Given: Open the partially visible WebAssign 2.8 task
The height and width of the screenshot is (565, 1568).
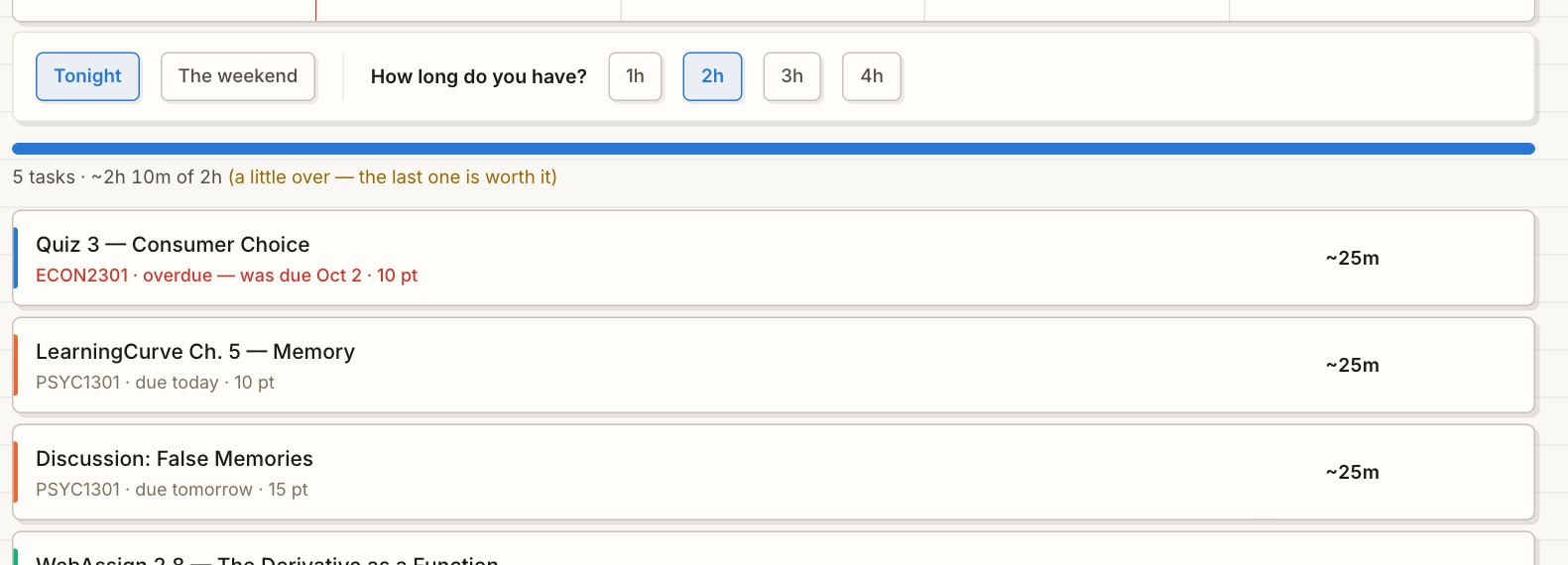Looking at the screenshot, I should 774,548.
